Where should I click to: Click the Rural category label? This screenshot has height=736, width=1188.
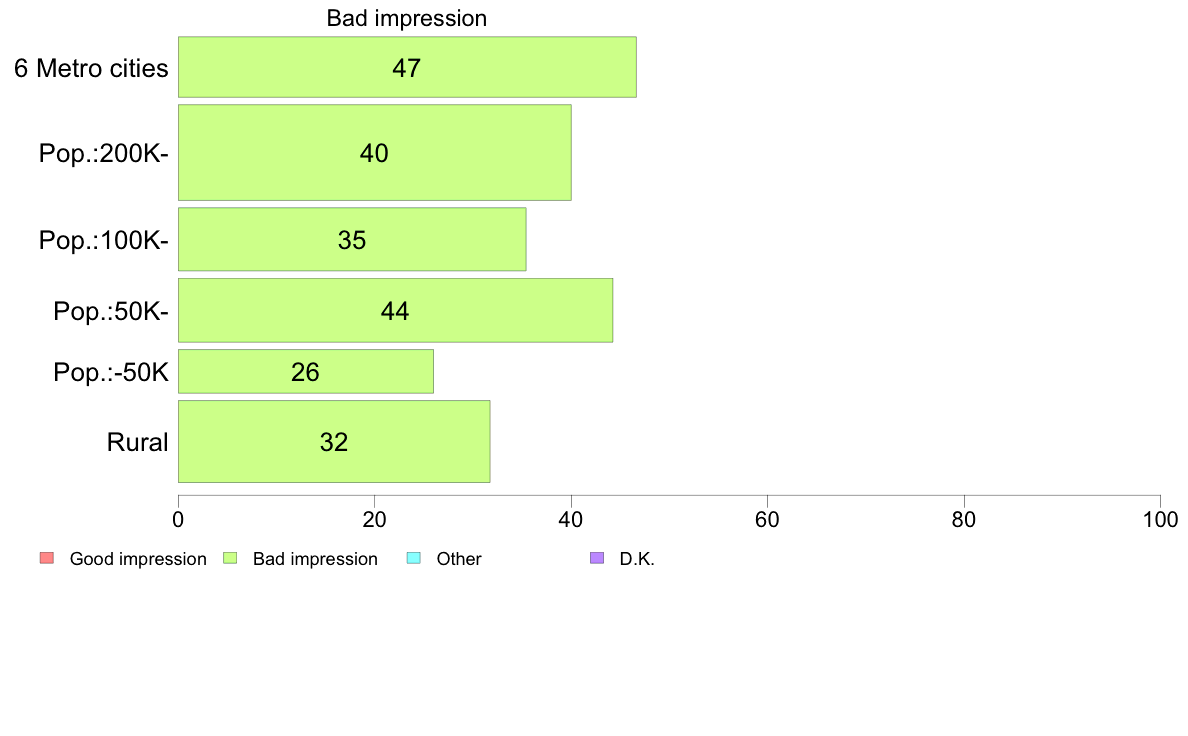pyautogui.click(x=137, y=442)
